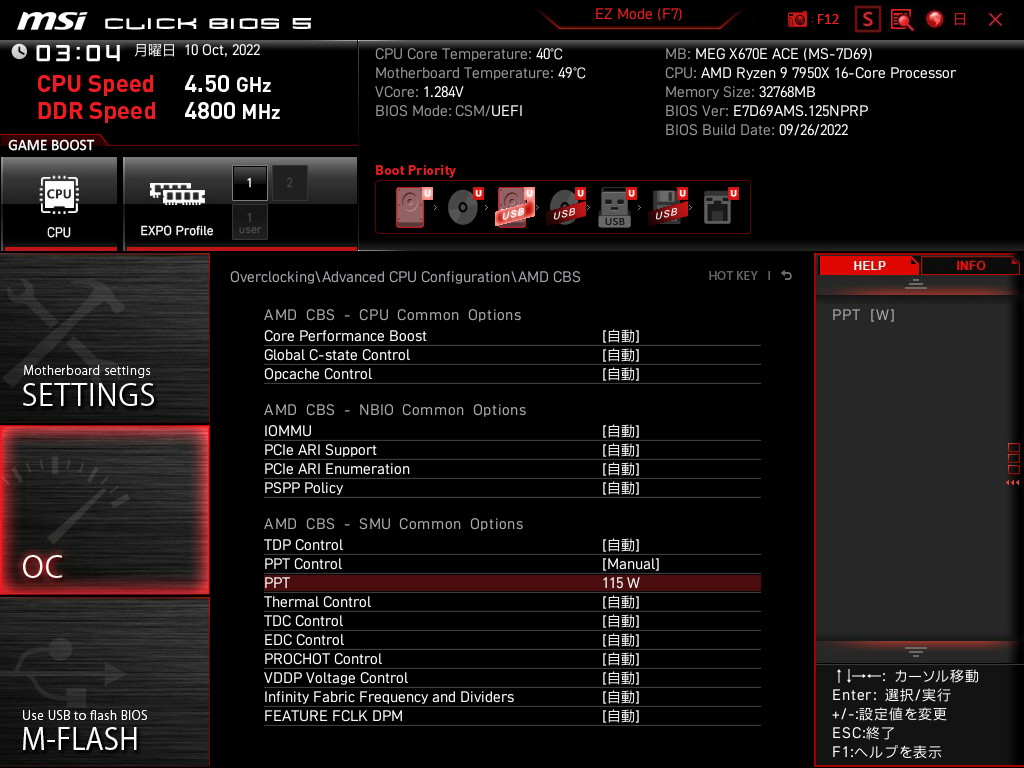Viewport: 1024px width, 768px height.
Task: Close the BIOS with the X icon
Action: 995,20
